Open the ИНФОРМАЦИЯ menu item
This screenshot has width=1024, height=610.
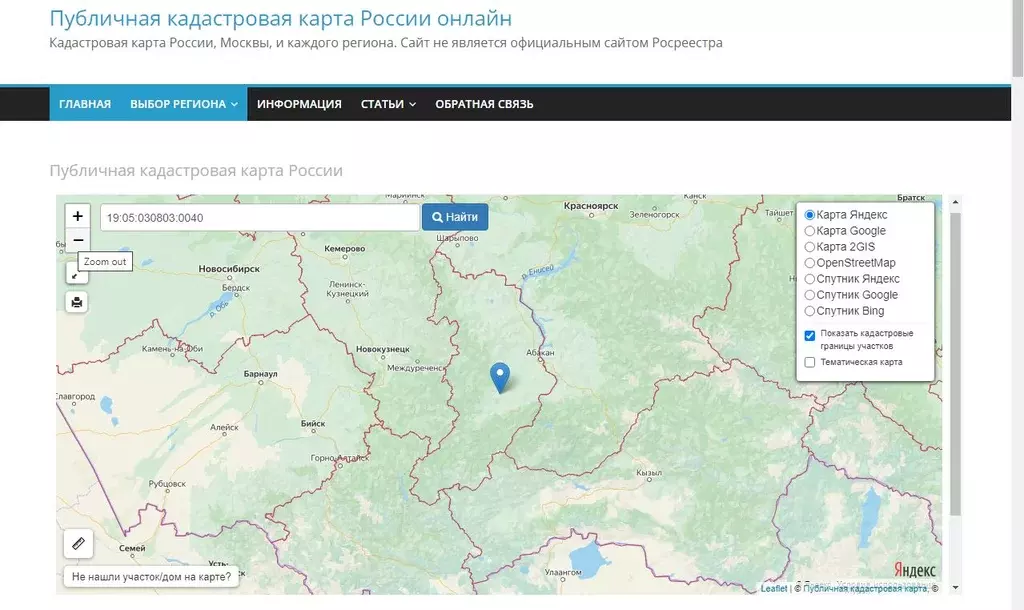click(x=299, y=104)
